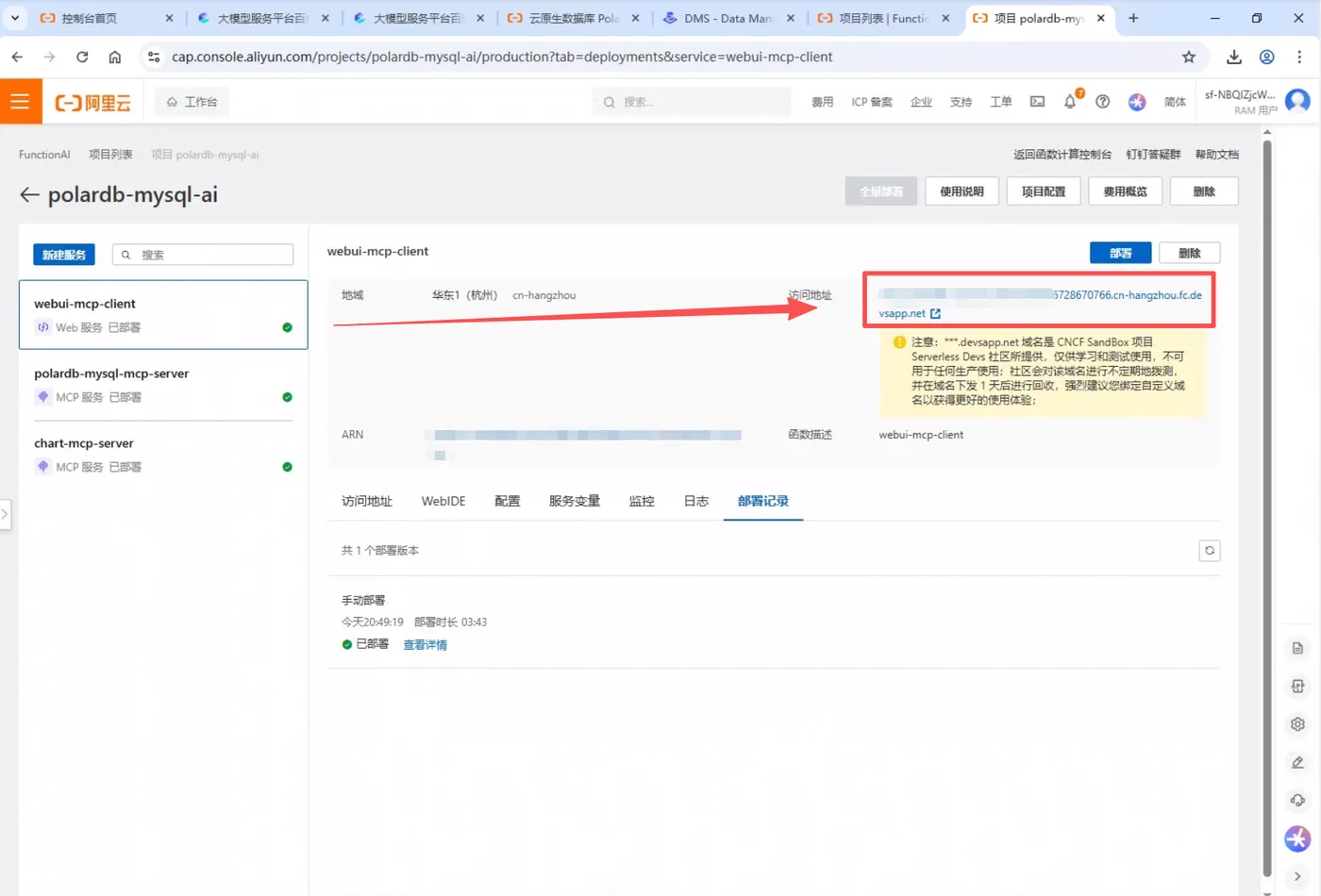
Task: Open 帮助文档 link
Action: click(x=1217, y=155)
